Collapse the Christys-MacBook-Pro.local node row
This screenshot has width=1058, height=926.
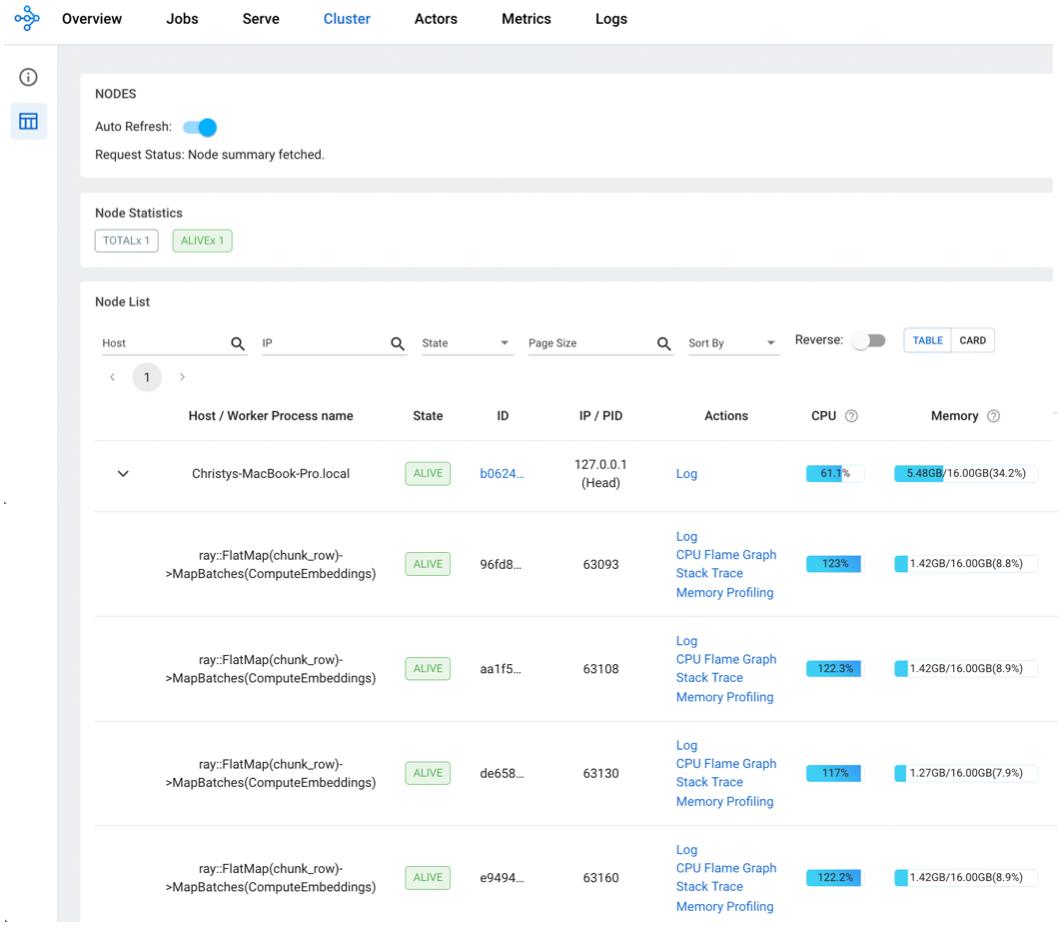(x=123, y=474)
